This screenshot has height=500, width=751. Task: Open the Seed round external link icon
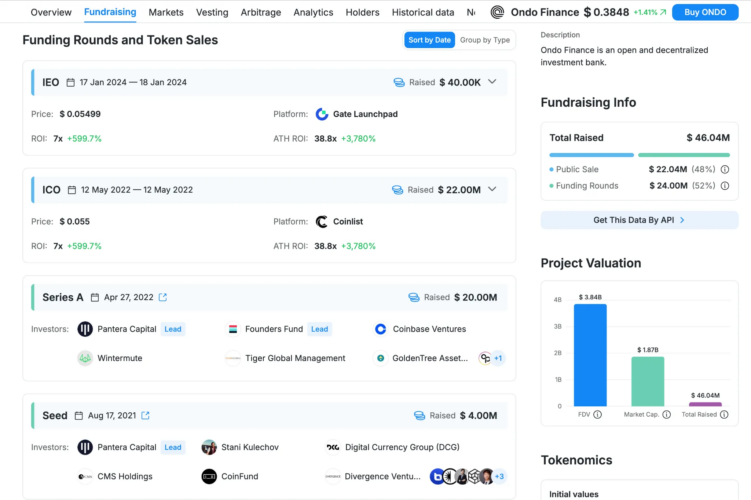[x=146, y=415]
